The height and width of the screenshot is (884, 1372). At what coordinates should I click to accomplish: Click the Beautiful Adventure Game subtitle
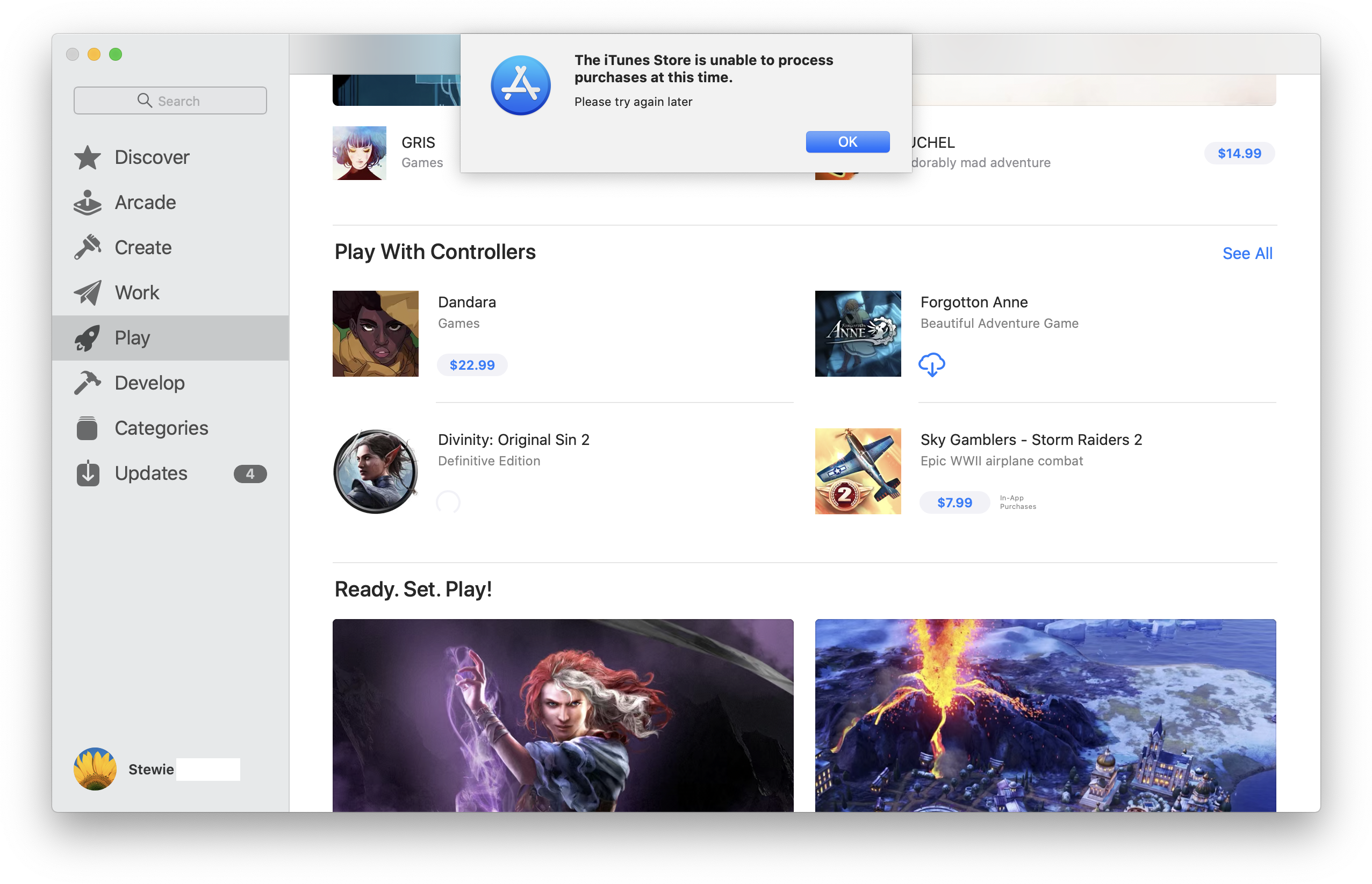(x=999, y=323)
